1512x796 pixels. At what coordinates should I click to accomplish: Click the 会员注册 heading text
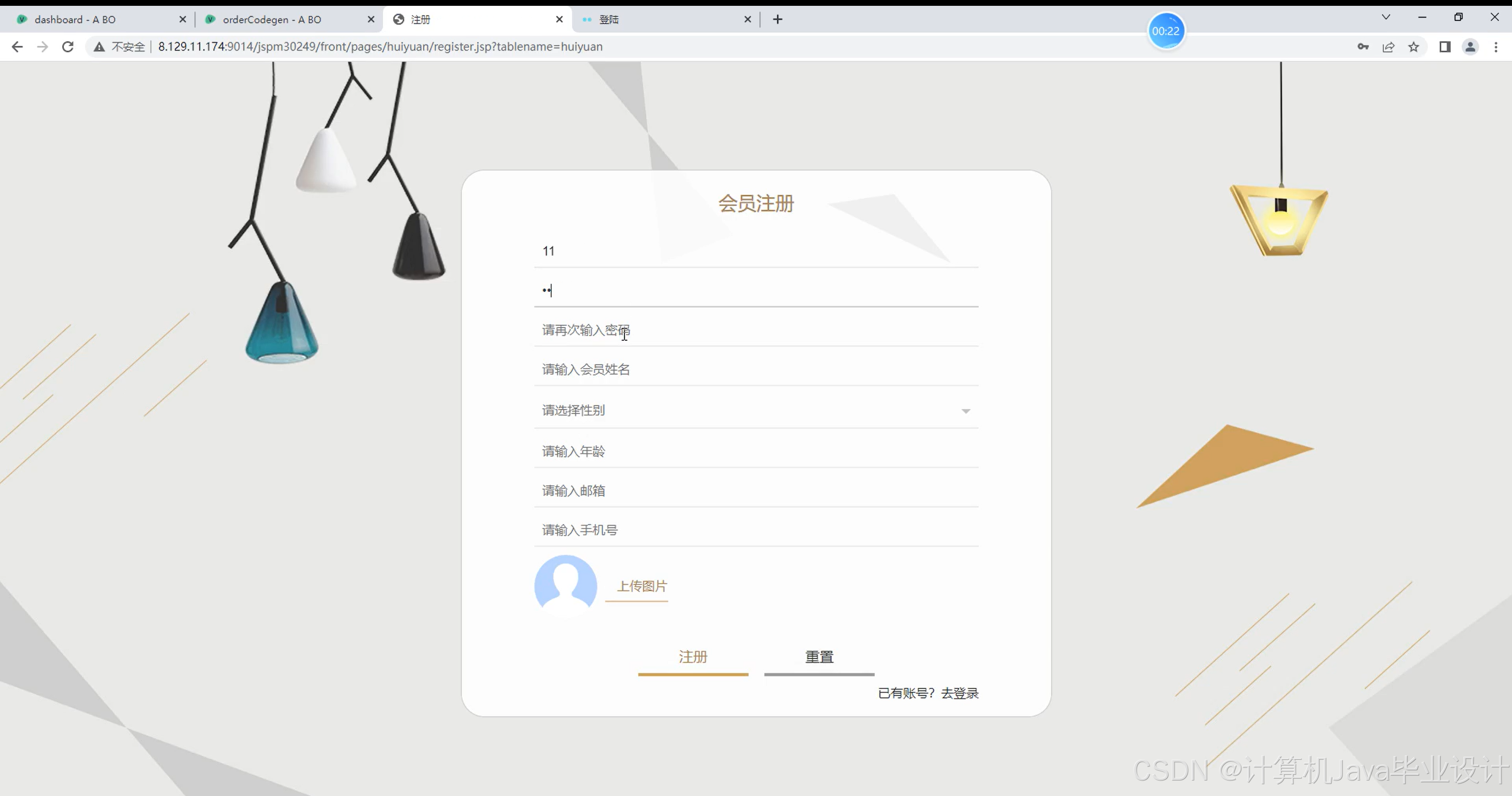(756, 204)
